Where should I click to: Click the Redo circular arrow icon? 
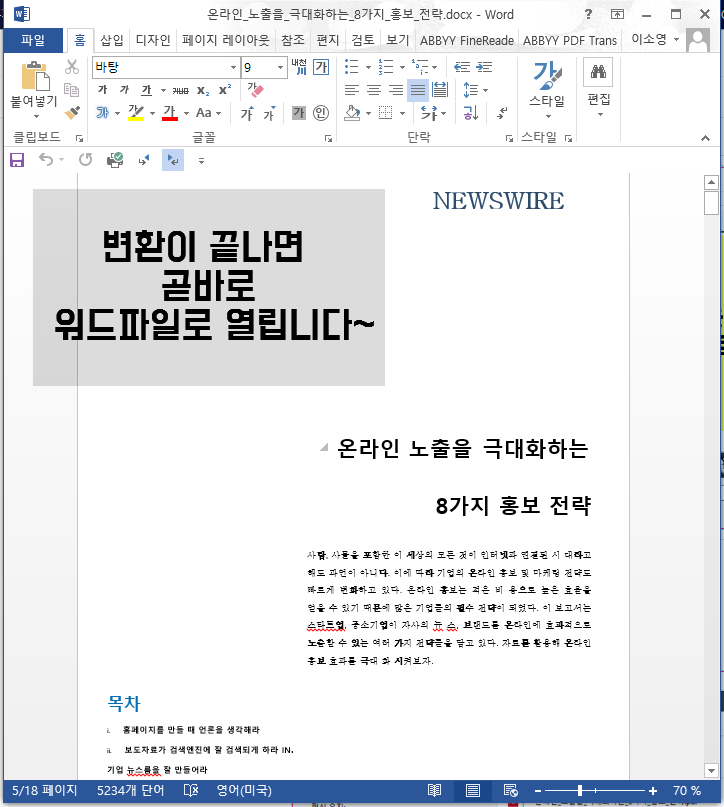click(85, 160)
